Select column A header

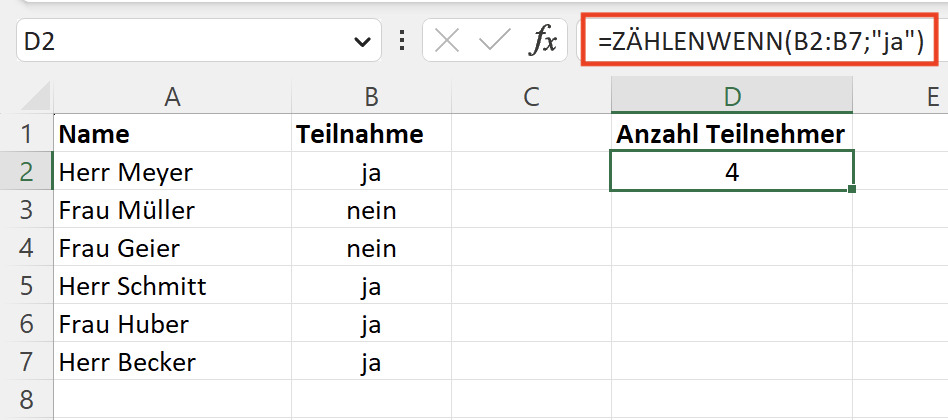point(172,96)
